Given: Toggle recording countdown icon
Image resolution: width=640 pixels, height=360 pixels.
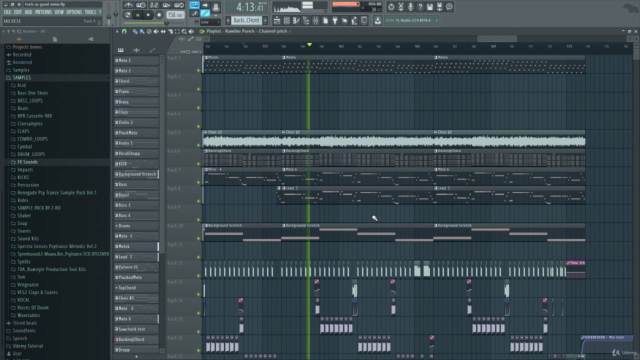Looking at the screenshot, I should [154, 5].
